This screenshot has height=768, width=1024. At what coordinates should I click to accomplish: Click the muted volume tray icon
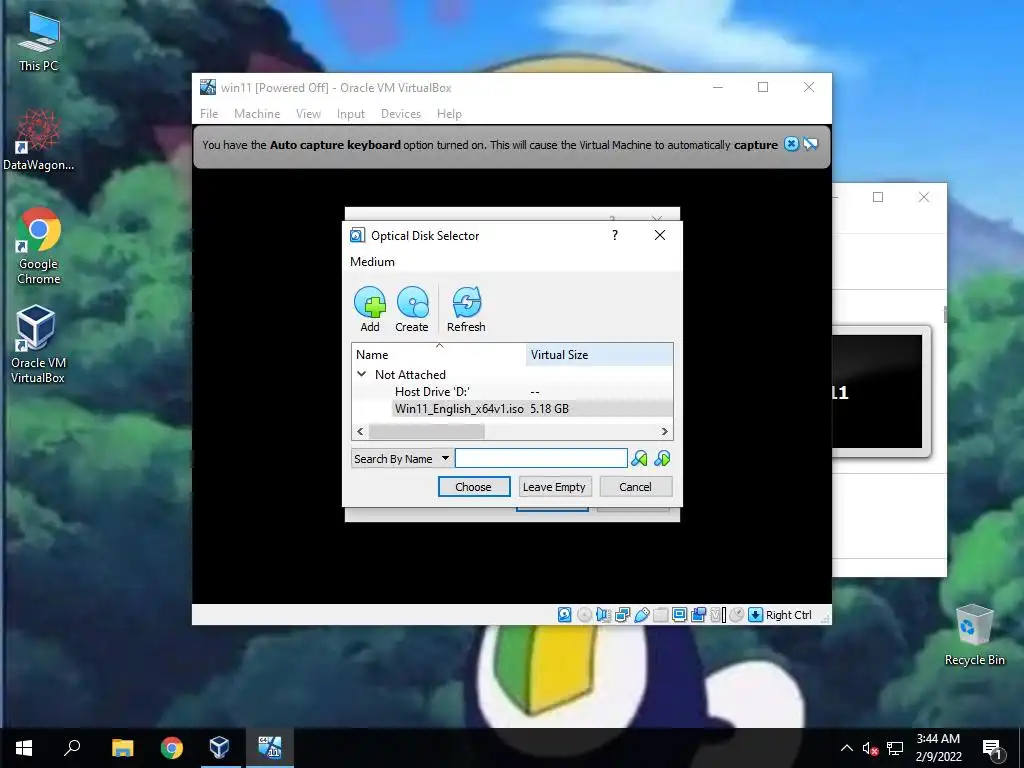coord(870,748)
